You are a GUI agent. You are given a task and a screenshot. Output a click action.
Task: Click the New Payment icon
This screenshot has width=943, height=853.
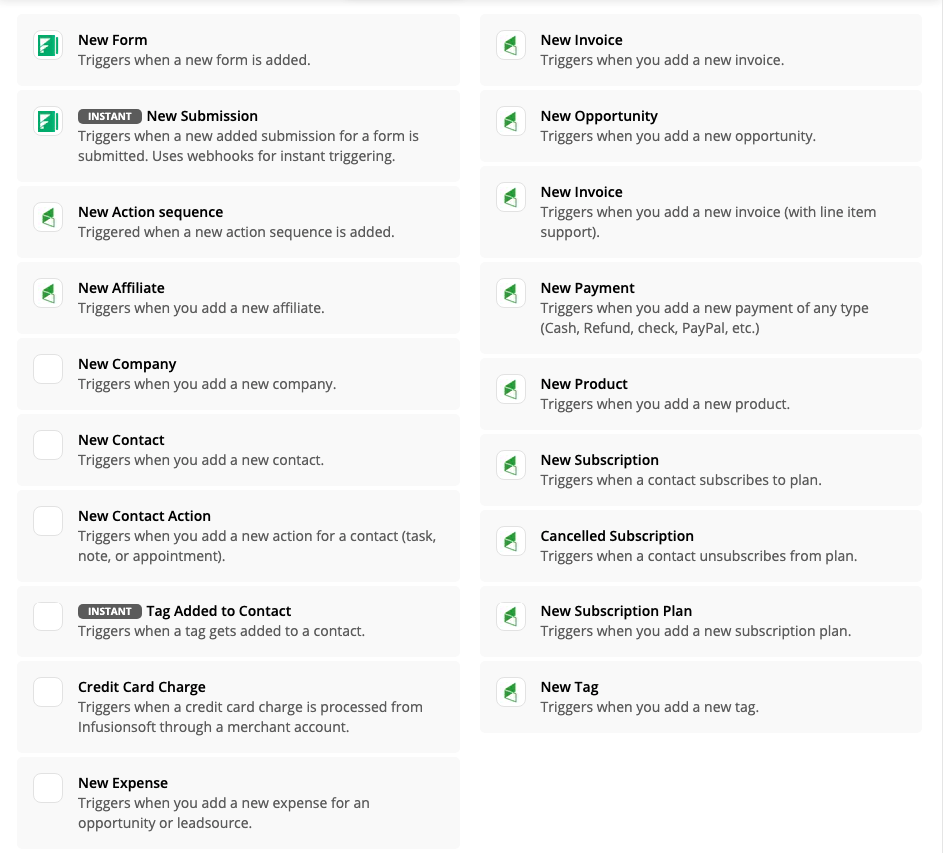click(511, 293)
